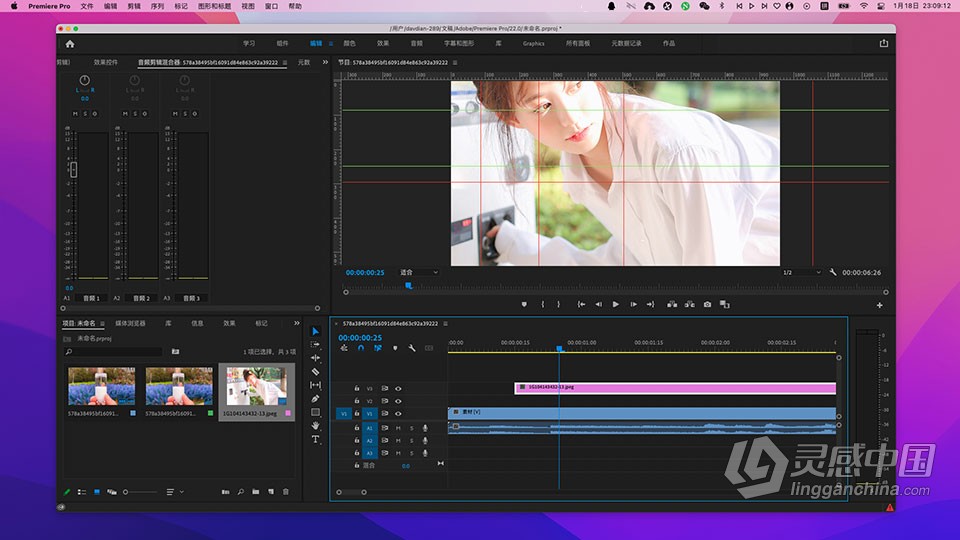Click the find magnifier icon in project panel footer
960x540 pixels.
[x=241, y=492]
